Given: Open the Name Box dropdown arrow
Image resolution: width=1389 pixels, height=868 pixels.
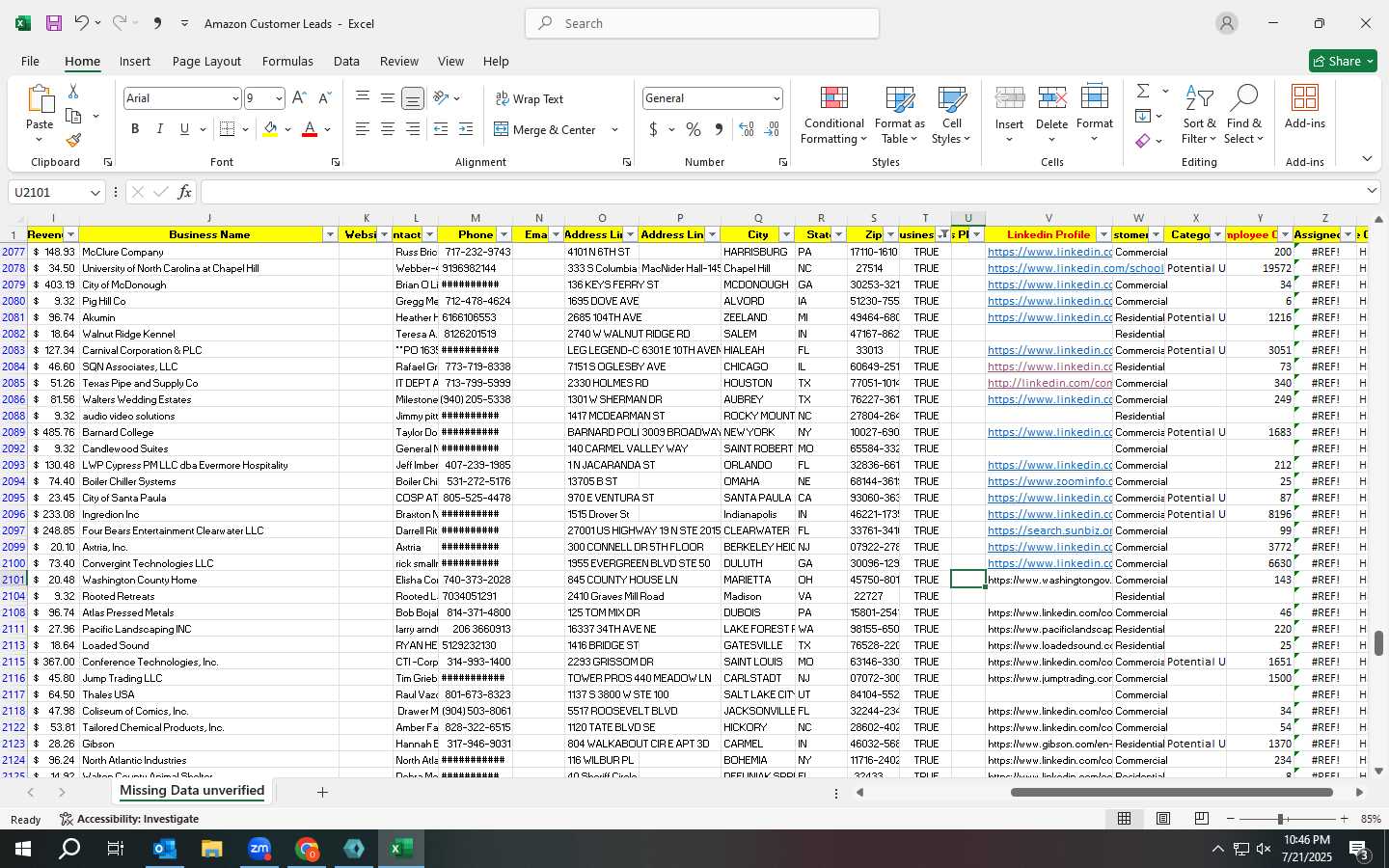Looking at the screenshot, I should tap(95, 193).
